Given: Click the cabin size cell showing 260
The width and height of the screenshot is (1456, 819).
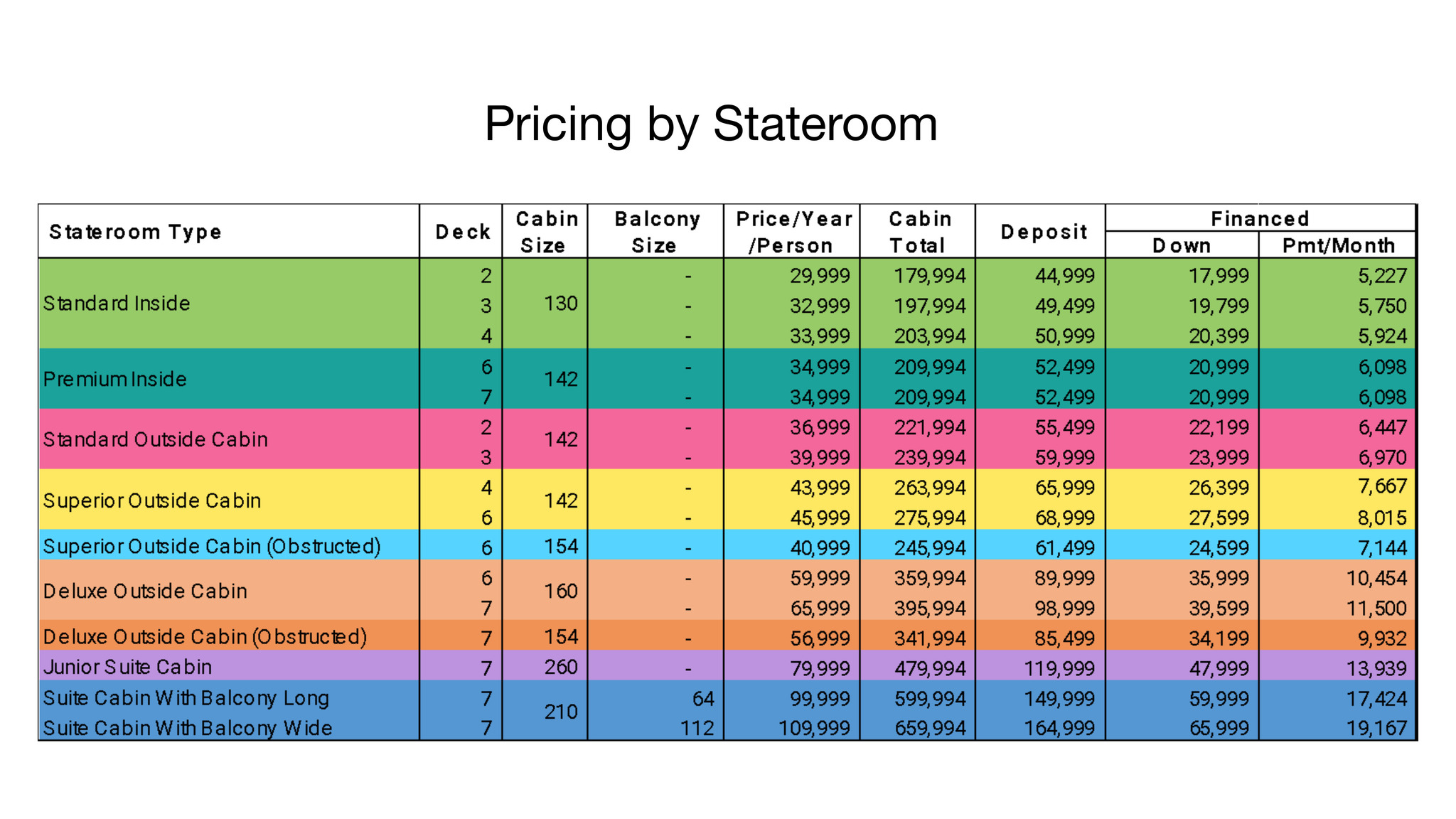Looking at the screenshot, I should point(560,667).
